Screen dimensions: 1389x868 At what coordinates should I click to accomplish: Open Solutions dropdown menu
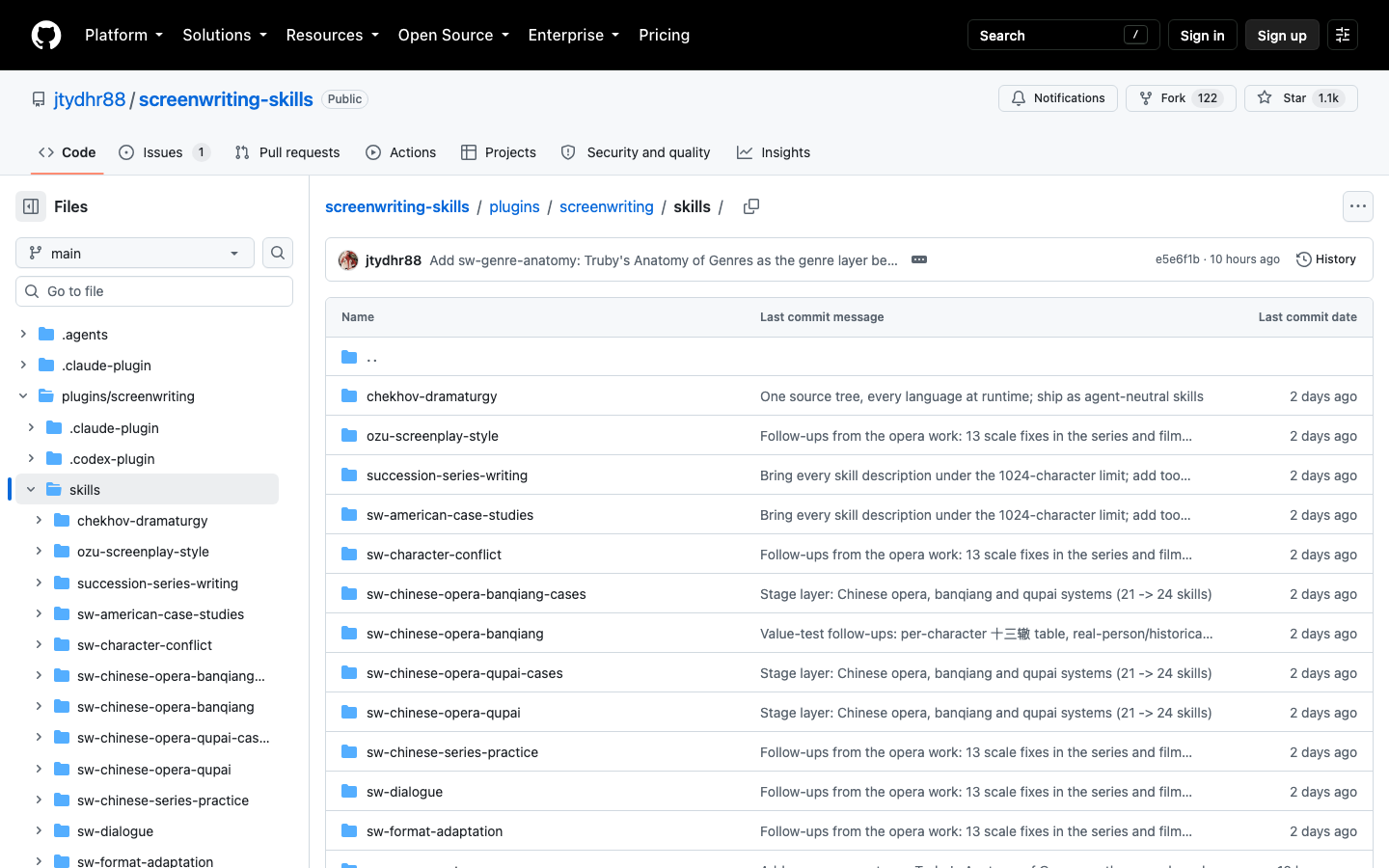click(x=225, y=35)
